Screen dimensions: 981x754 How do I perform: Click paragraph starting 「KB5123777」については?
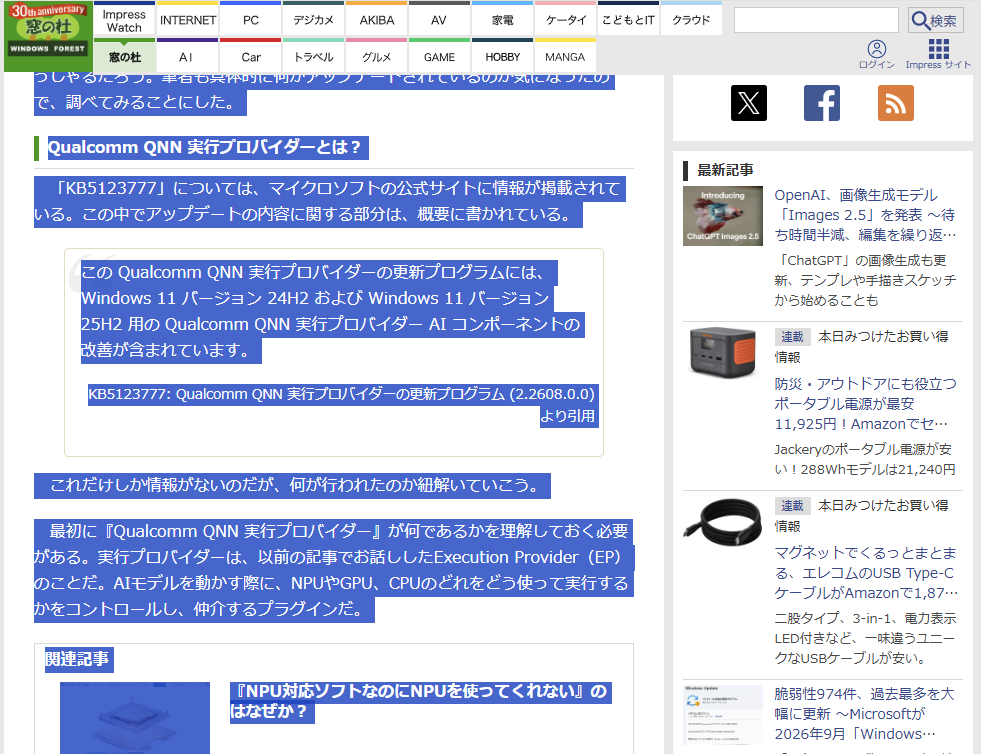click(330, 201)
